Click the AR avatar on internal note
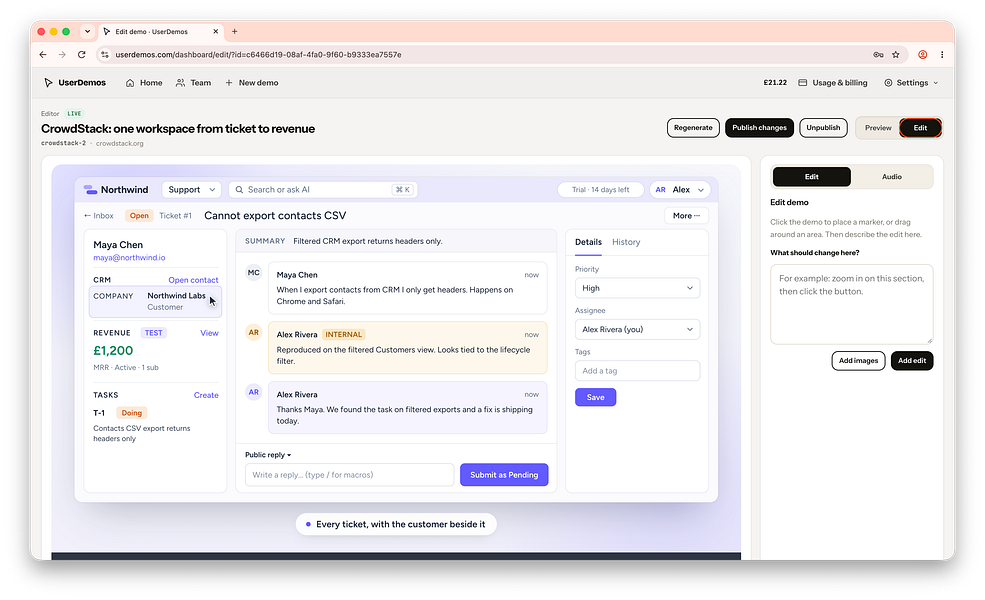Image resolution: width=985 pixels, height=600 pixels. click(254, 332)
